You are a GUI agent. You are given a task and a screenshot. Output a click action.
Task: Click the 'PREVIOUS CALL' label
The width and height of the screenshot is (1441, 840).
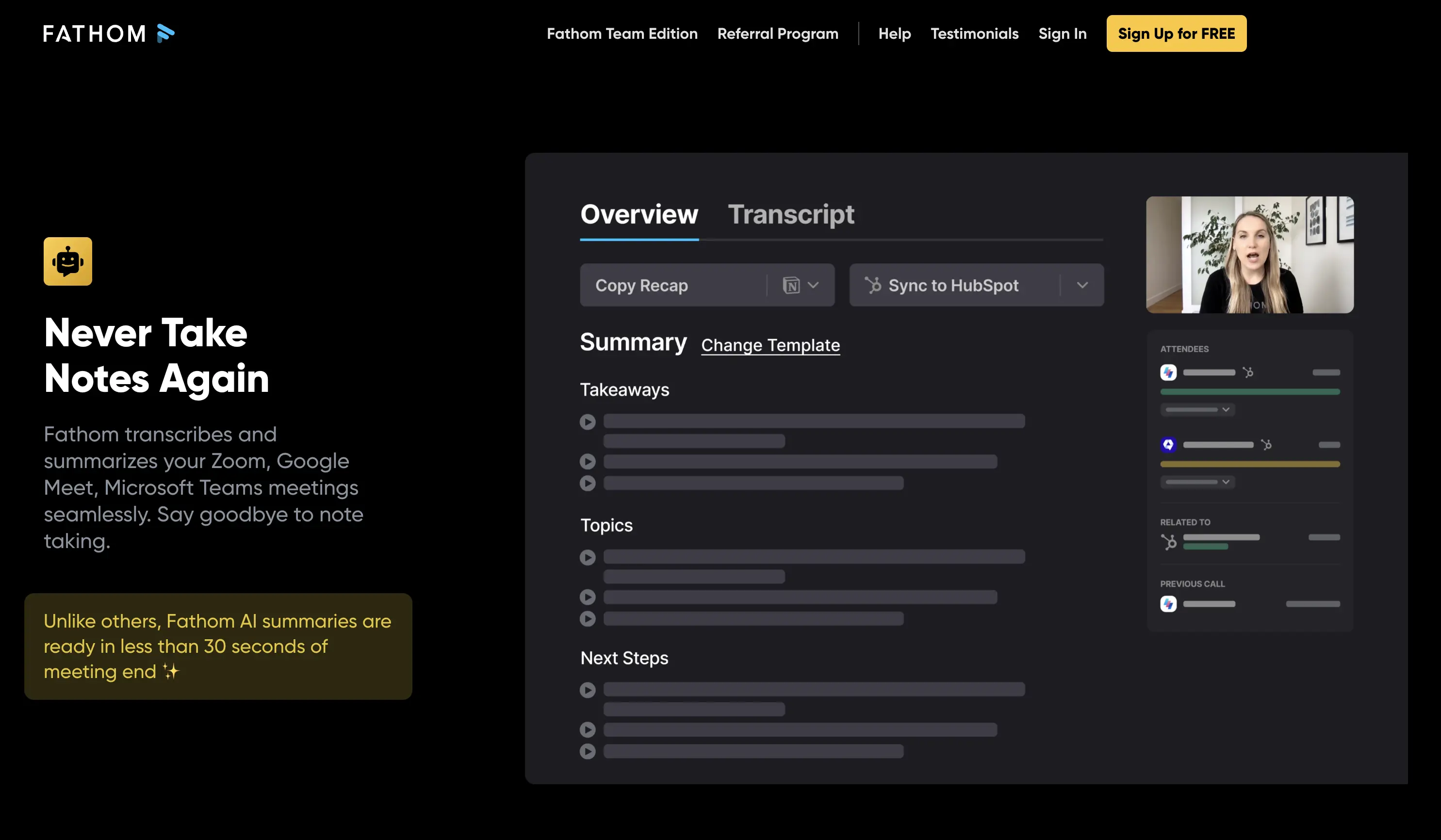coord(1192,584)
